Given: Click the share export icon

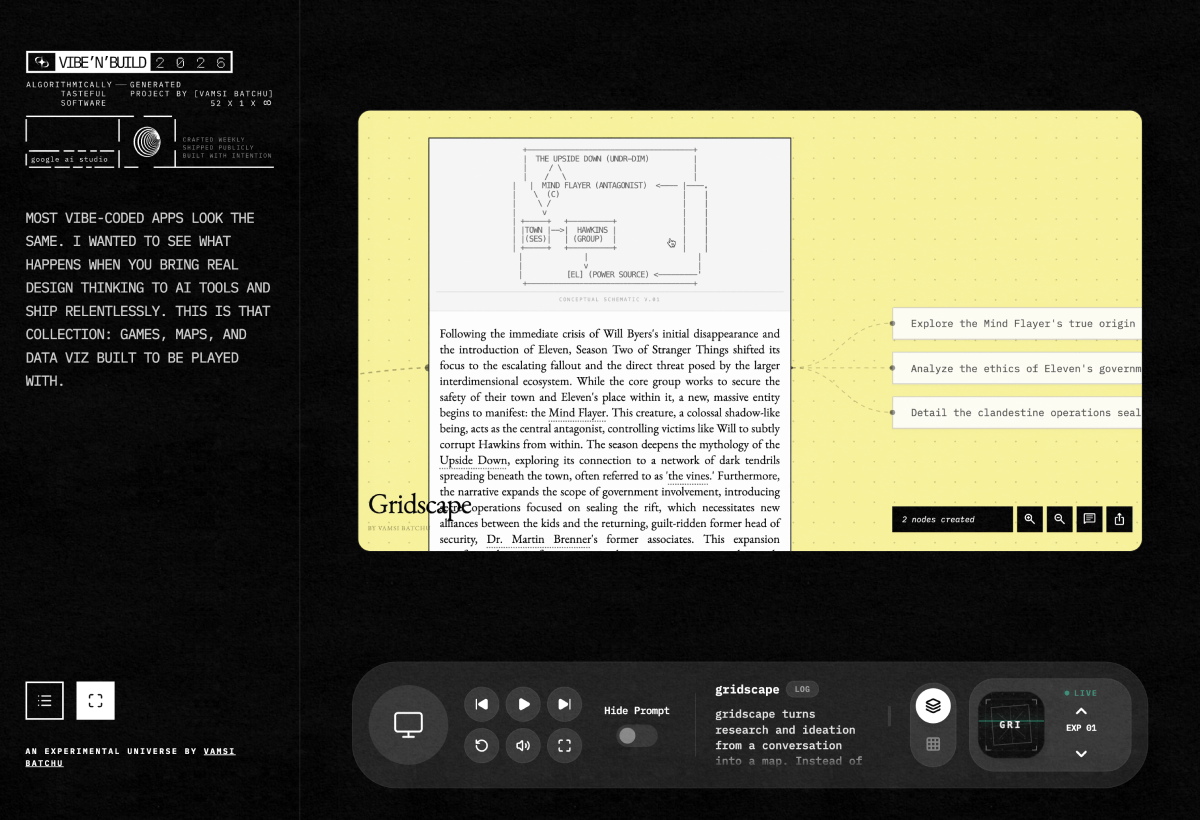Looking at the screenshot, I should click(x=1119, y=519).
